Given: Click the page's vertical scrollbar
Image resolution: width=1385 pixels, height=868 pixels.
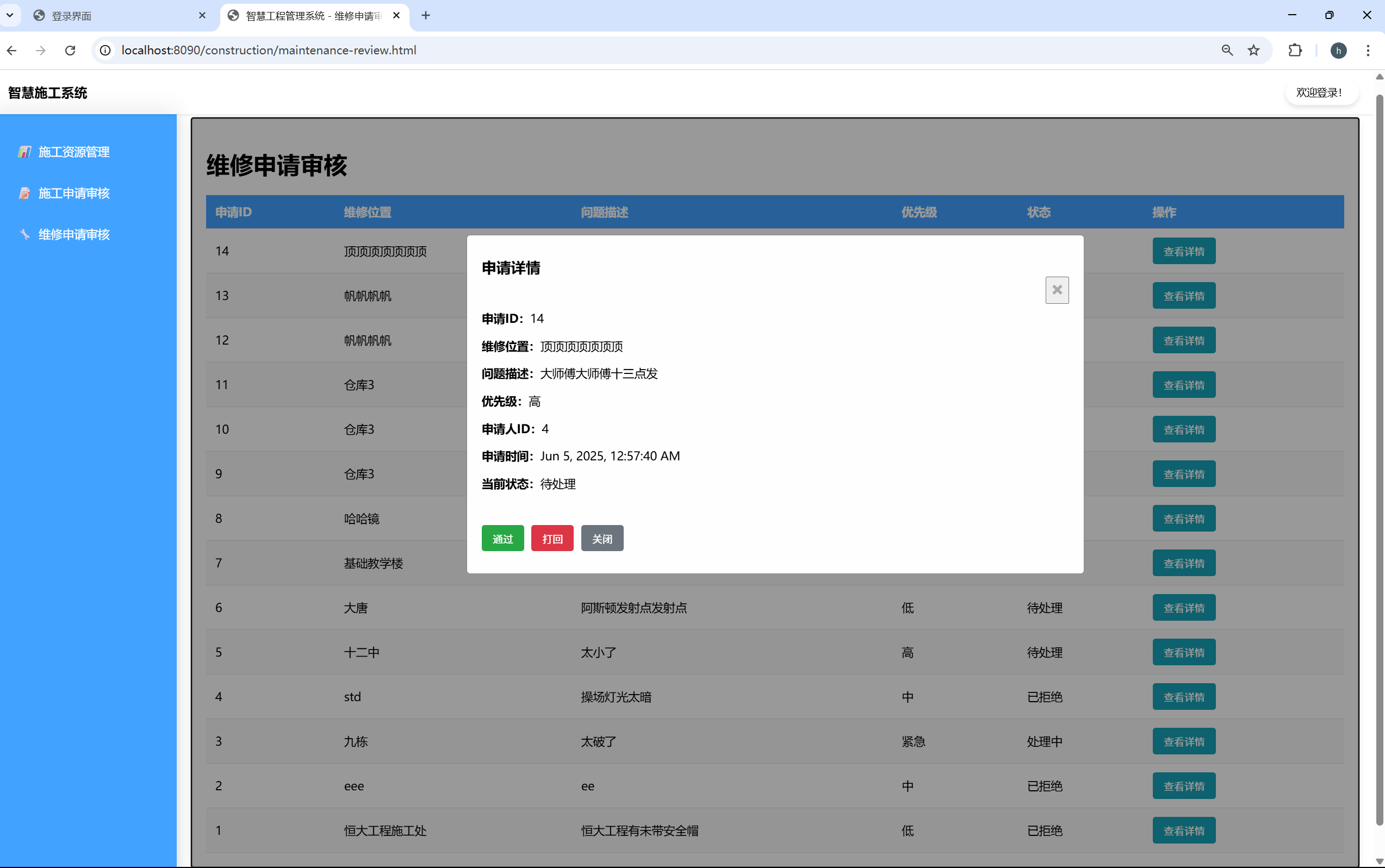Looking at the screenshot, I should (1379, 459).
